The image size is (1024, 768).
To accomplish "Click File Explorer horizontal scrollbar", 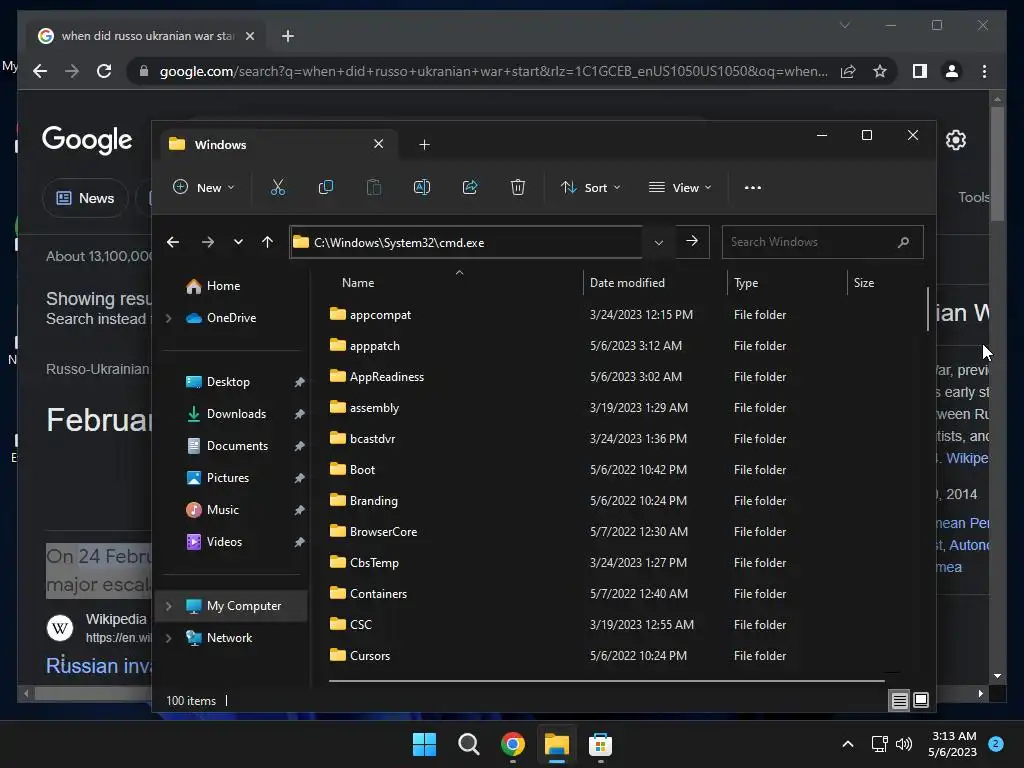I will pos(607,681).
